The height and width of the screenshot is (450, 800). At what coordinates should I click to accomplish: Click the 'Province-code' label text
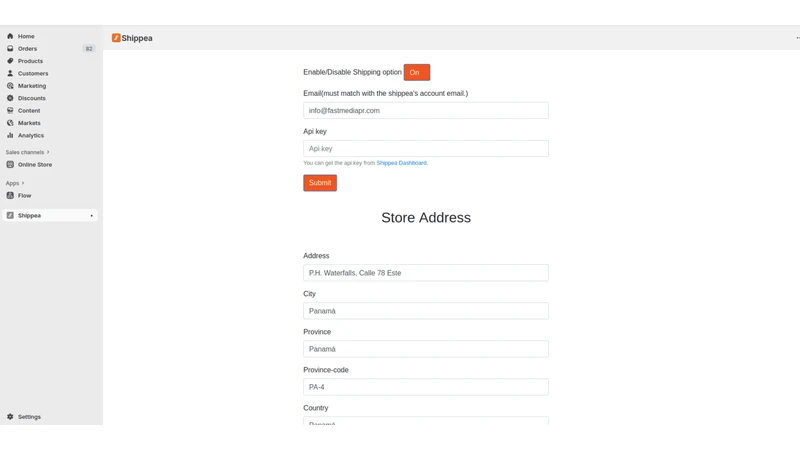(x=326, y=370)
